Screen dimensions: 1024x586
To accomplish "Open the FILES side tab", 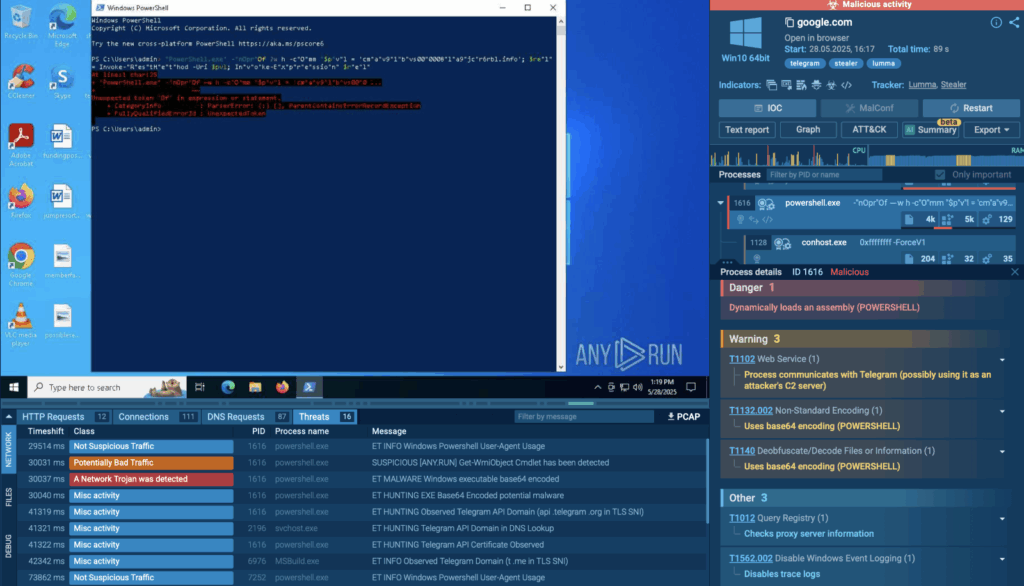I will click(x=8, y=497).
